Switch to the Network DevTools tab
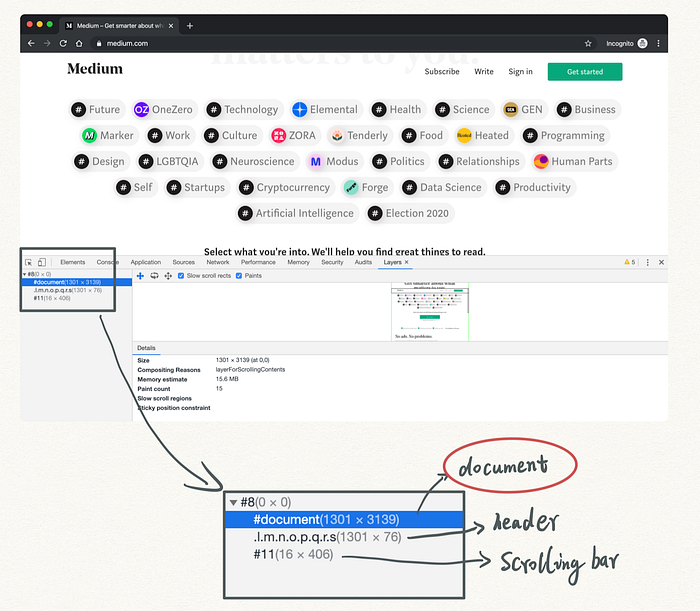Screen dimensions: 700x611 tap(218, 262)
